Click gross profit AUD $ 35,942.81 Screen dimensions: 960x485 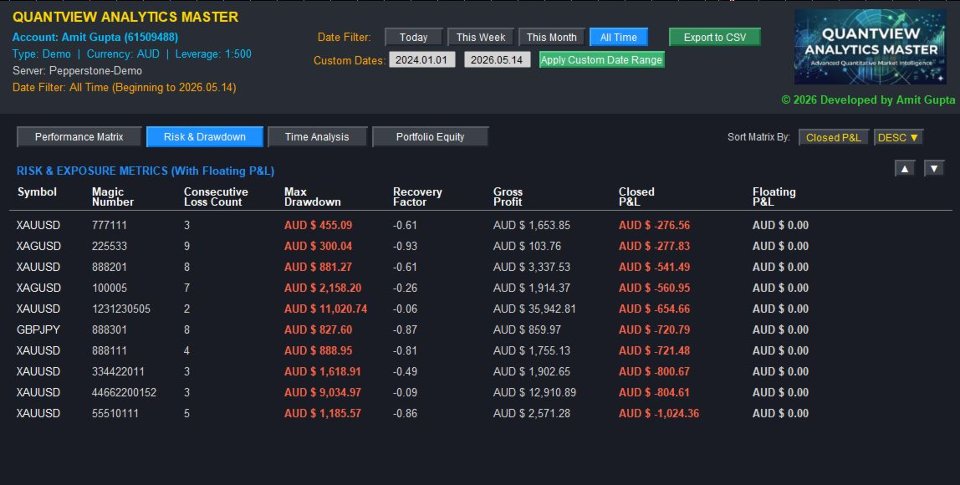coord(534,309)
